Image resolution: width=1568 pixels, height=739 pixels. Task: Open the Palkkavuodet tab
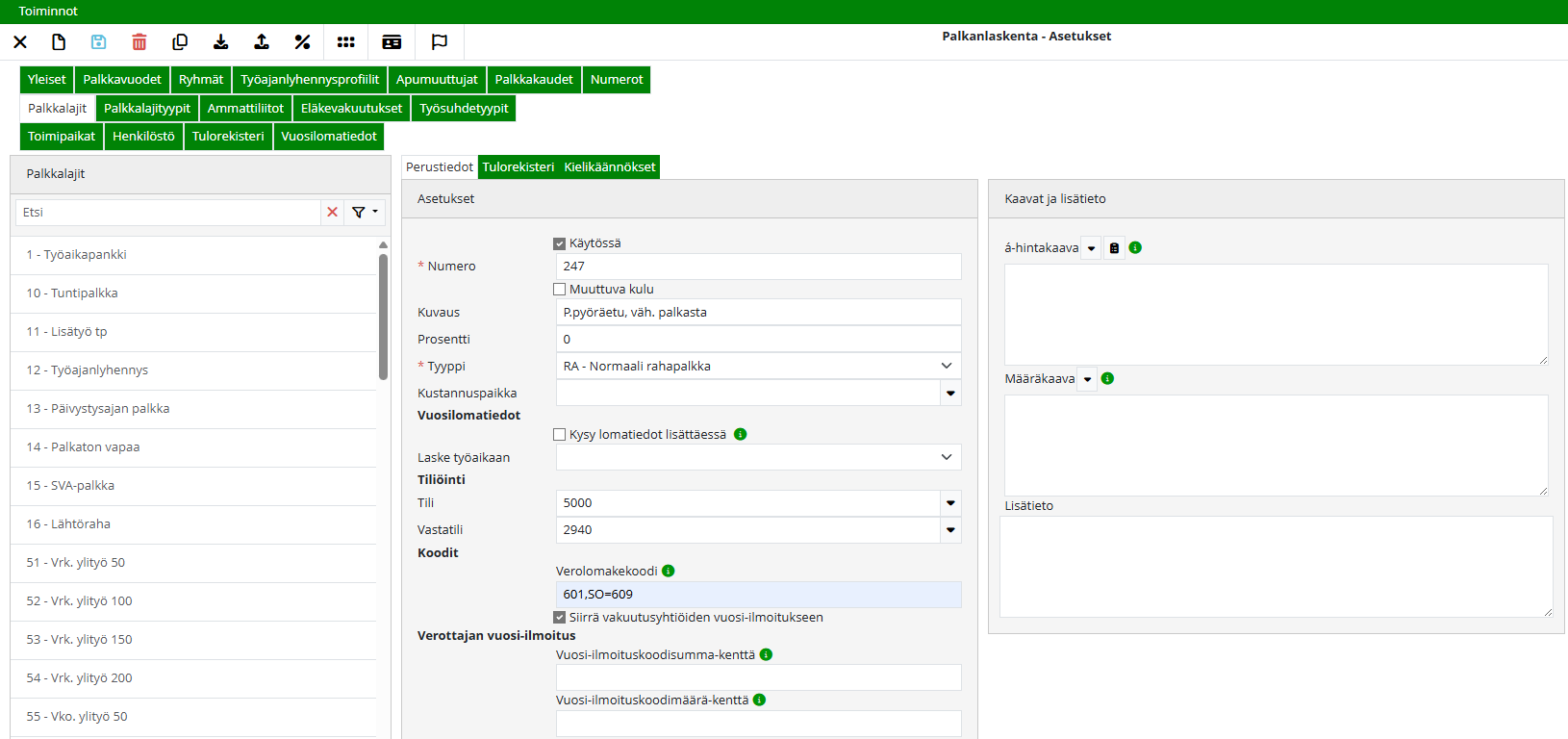(122, 80)
